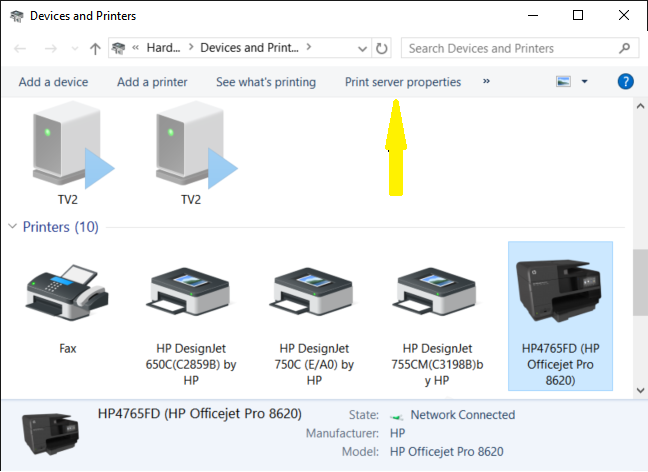The image size is (648, 472).
Task: Click the search magnifier icon
Action: click(624, 48)
